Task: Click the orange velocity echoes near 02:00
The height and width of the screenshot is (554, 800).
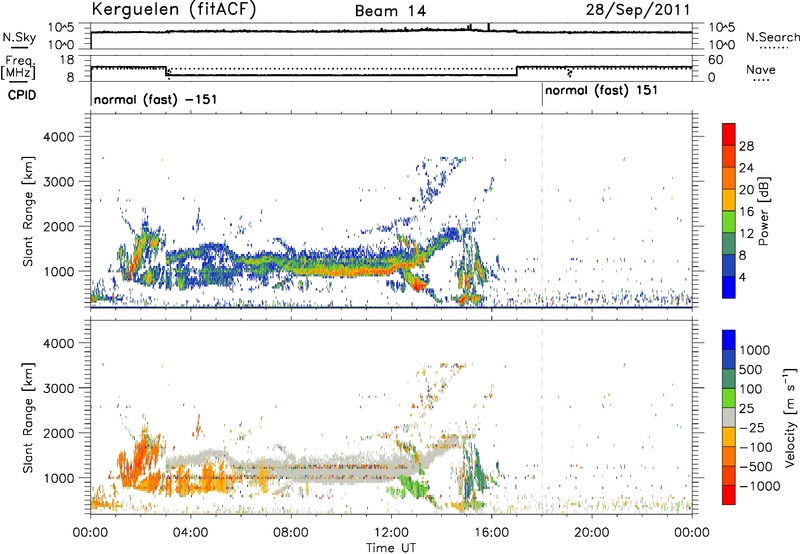Action: (141, 459)
